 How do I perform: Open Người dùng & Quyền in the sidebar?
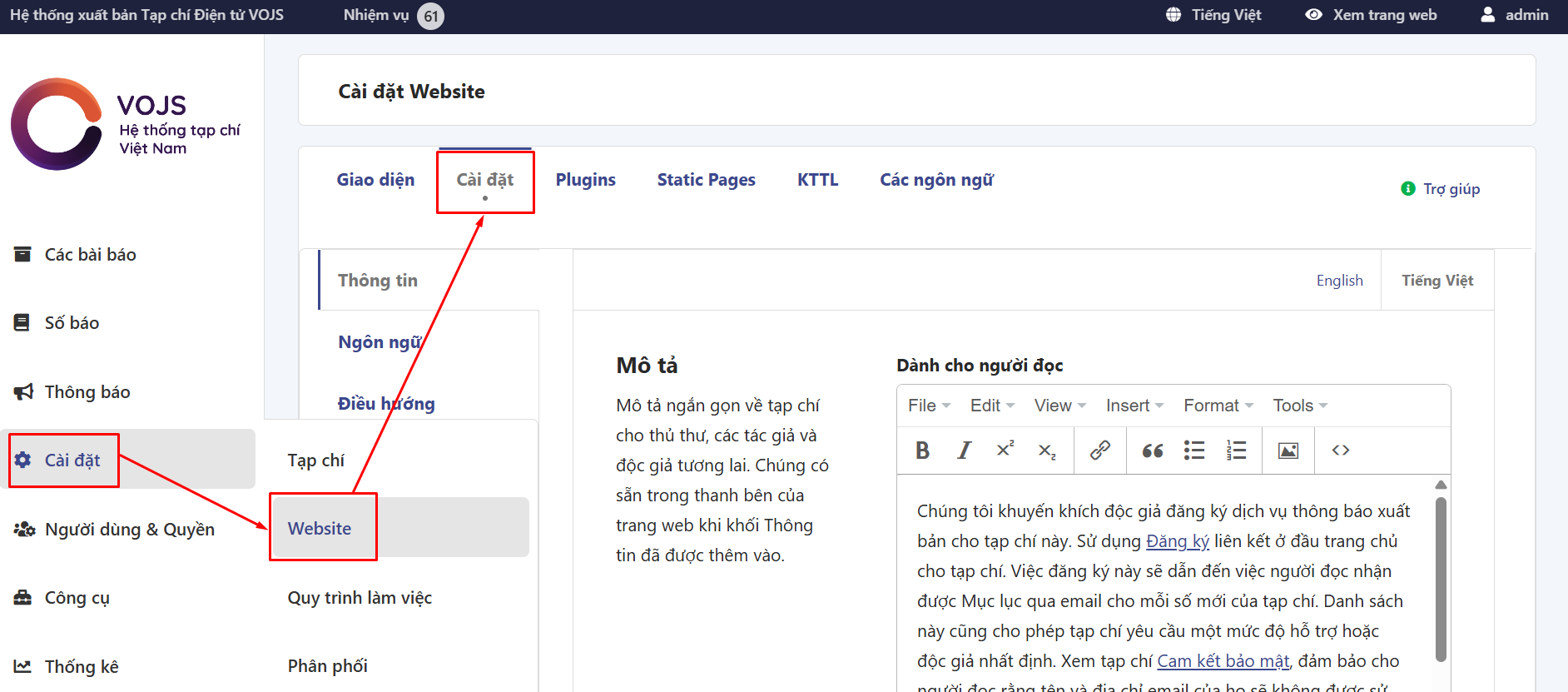pyautogui.click(x=129, y=530)
